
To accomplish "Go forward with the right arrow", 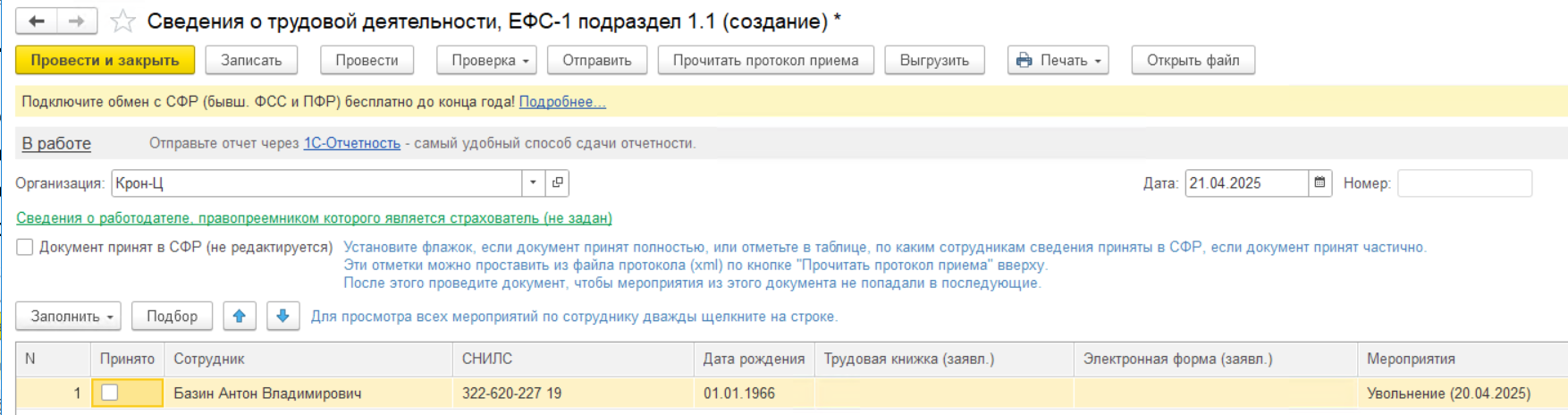I will click(77, 21).
